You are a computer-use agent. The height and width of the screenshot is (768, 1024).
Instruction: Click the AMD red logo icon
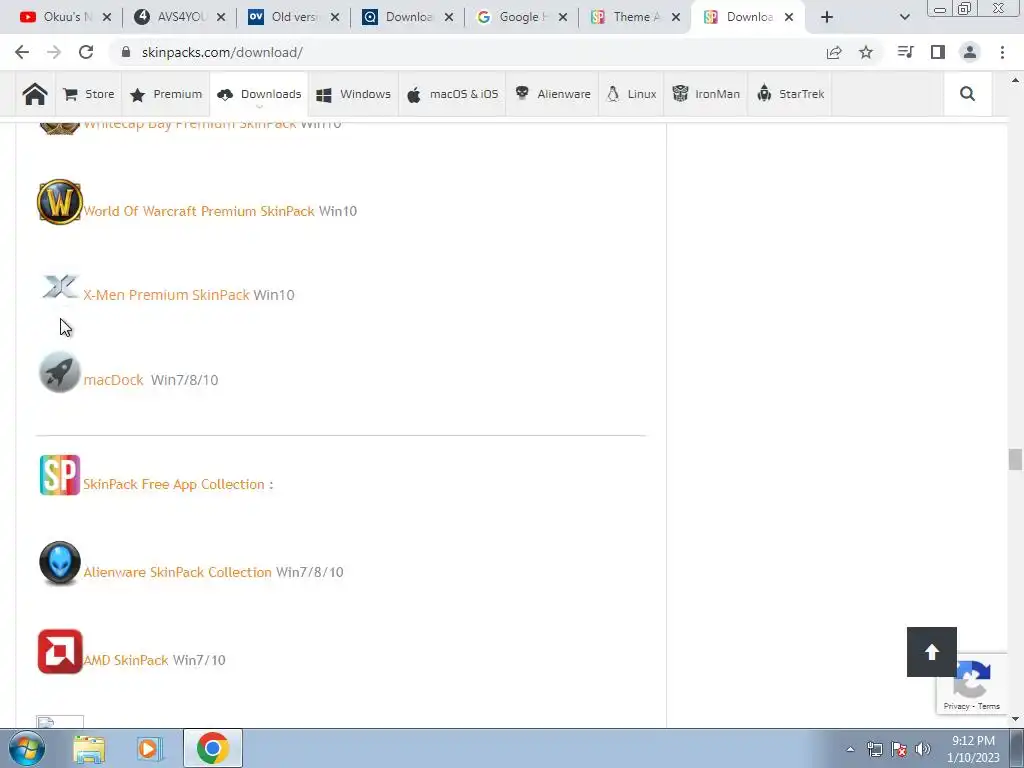(60, 651)
